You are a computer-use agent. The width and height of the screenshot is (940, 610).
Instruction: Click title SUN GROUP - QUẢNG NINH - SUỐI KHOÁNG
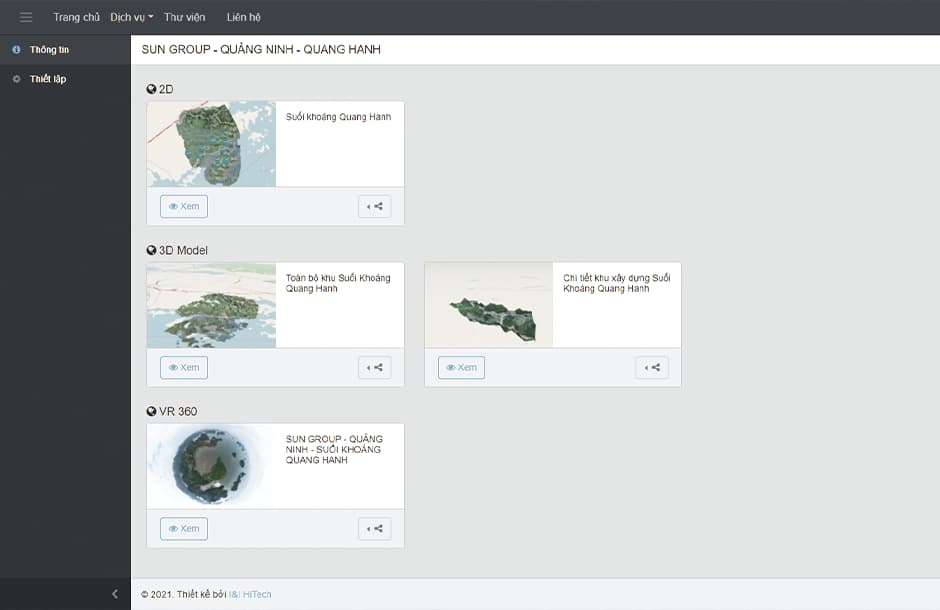pyautogui.click(x=334, y=449)
